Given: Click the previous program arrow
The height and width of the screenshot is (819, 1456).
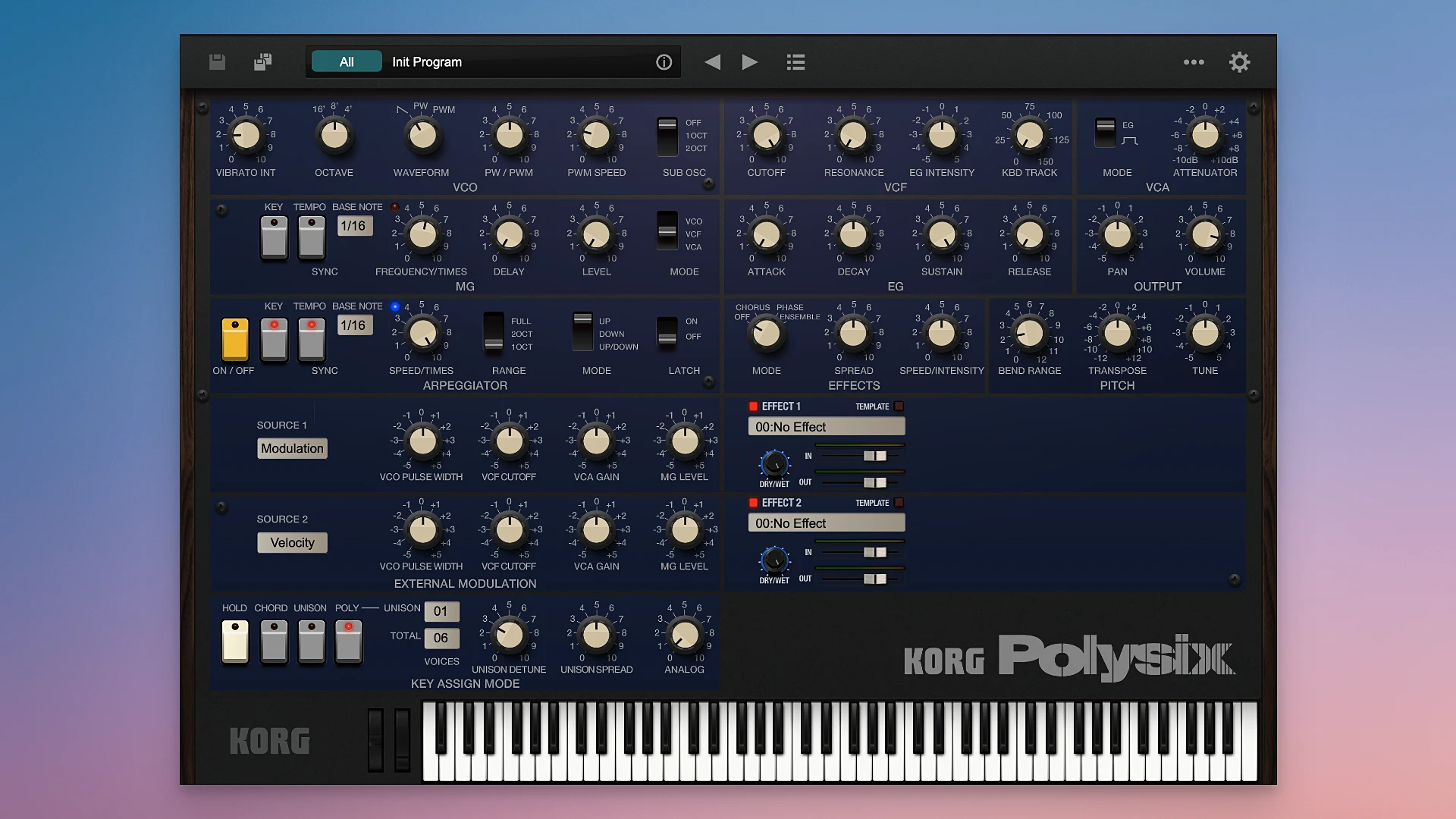Looking at the screenshot, I should [711, 61].
